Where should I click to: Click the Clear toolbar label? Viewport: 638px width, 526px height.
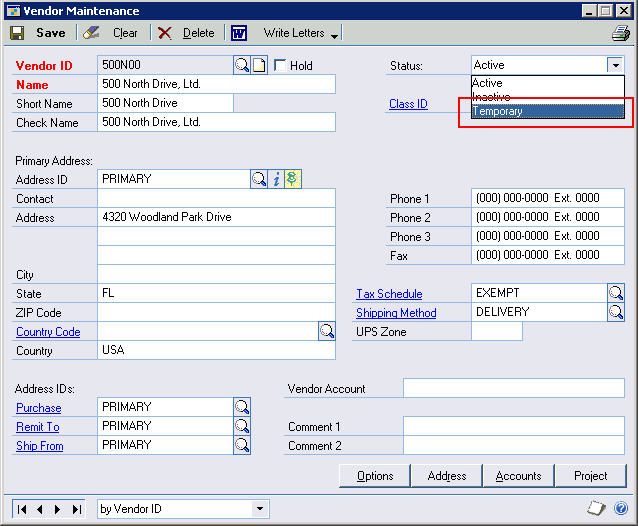[x=125, y=33]
